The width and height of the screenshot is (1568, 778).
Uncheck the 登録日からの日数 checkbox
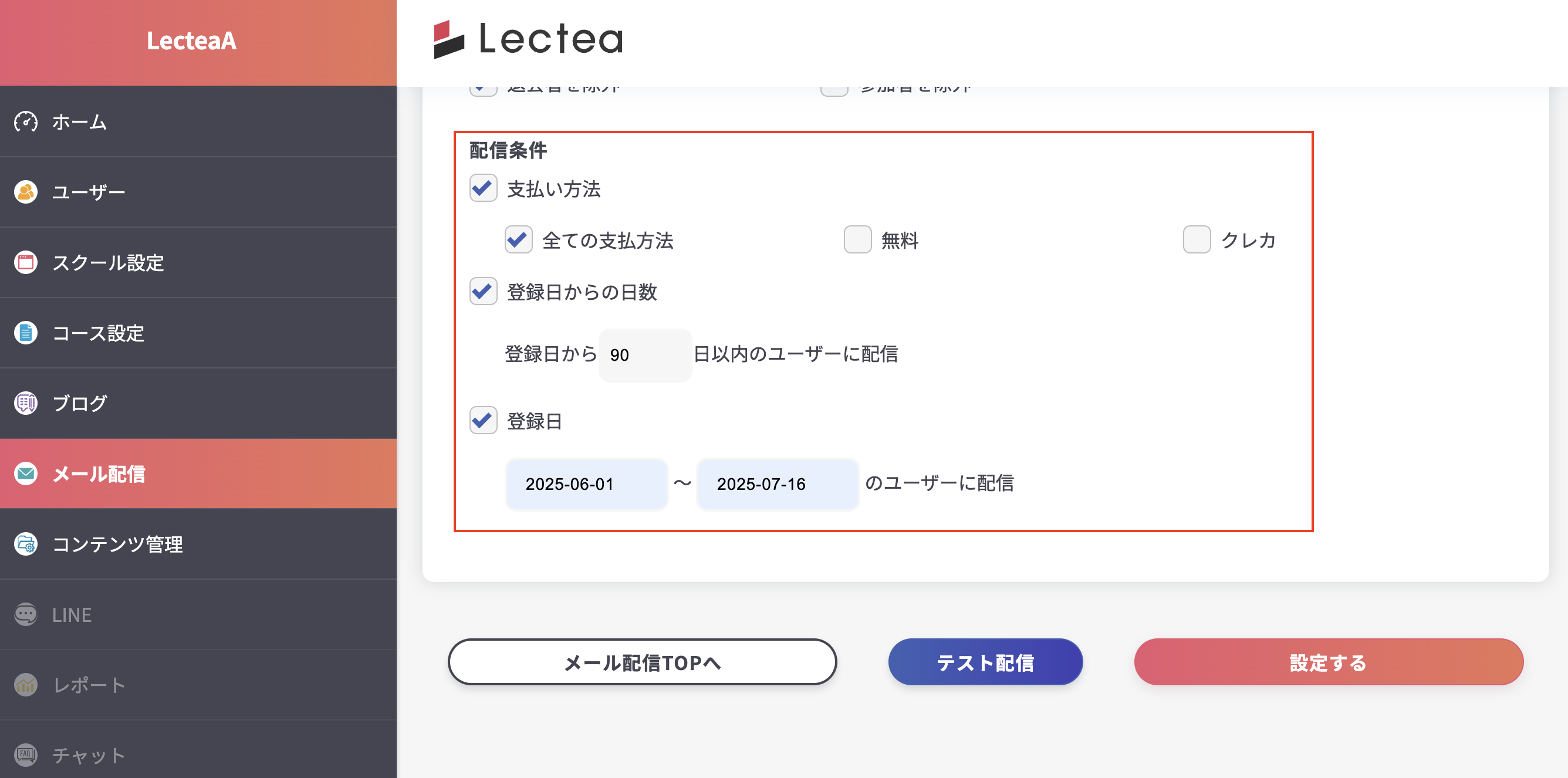click(484, 292)
